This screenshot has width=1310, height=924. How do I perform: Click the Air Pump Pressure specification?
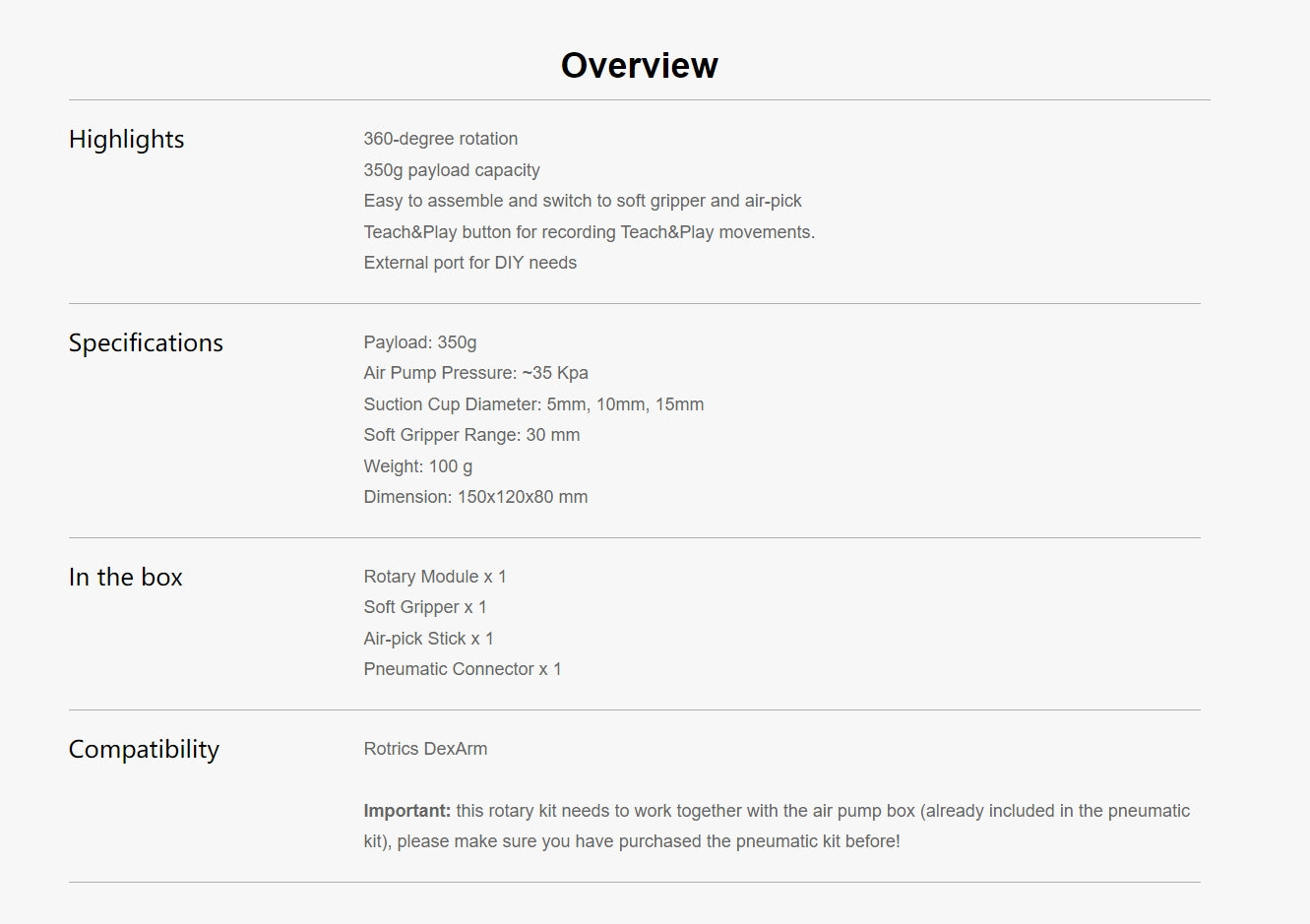(x=475, y=373)
